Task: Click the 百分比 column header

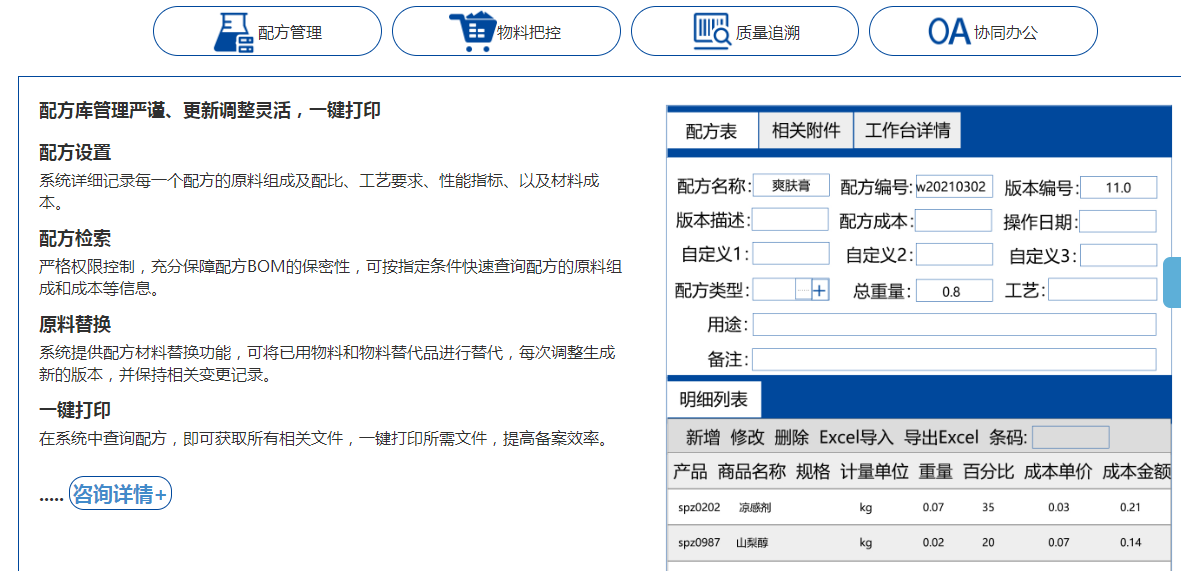Action: 988,472
